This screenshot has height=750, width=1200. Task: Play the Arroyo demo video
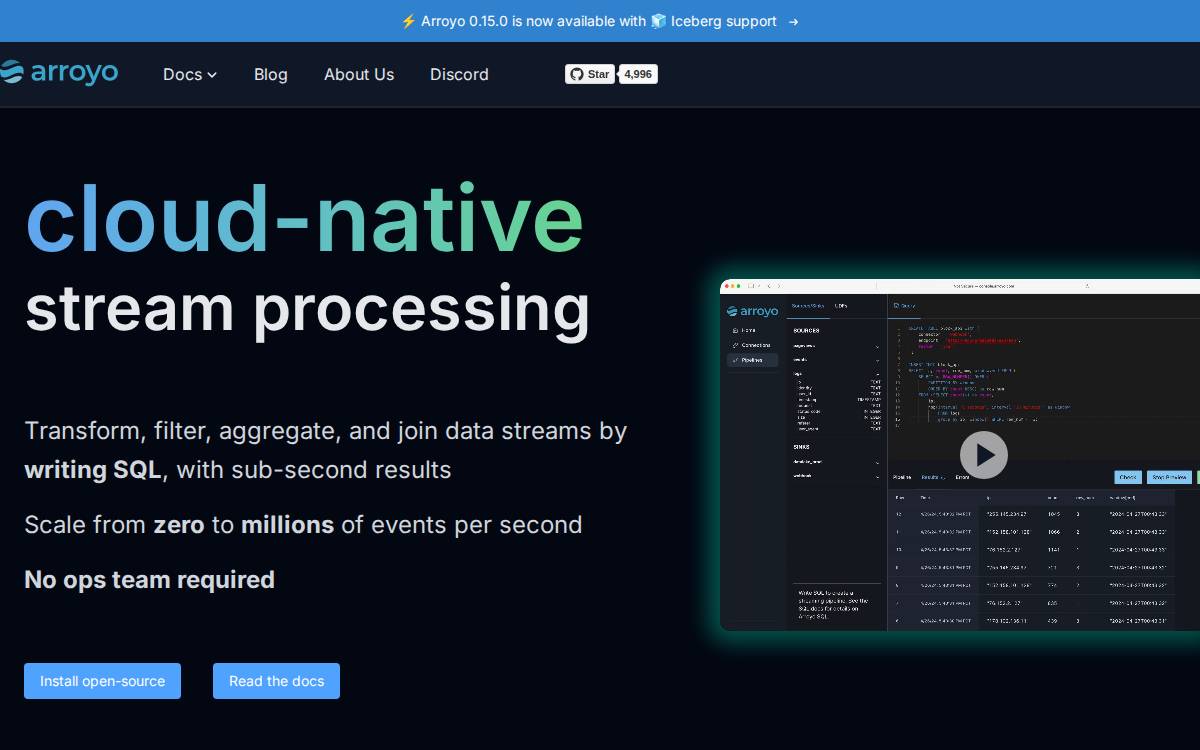pos(984,455)
